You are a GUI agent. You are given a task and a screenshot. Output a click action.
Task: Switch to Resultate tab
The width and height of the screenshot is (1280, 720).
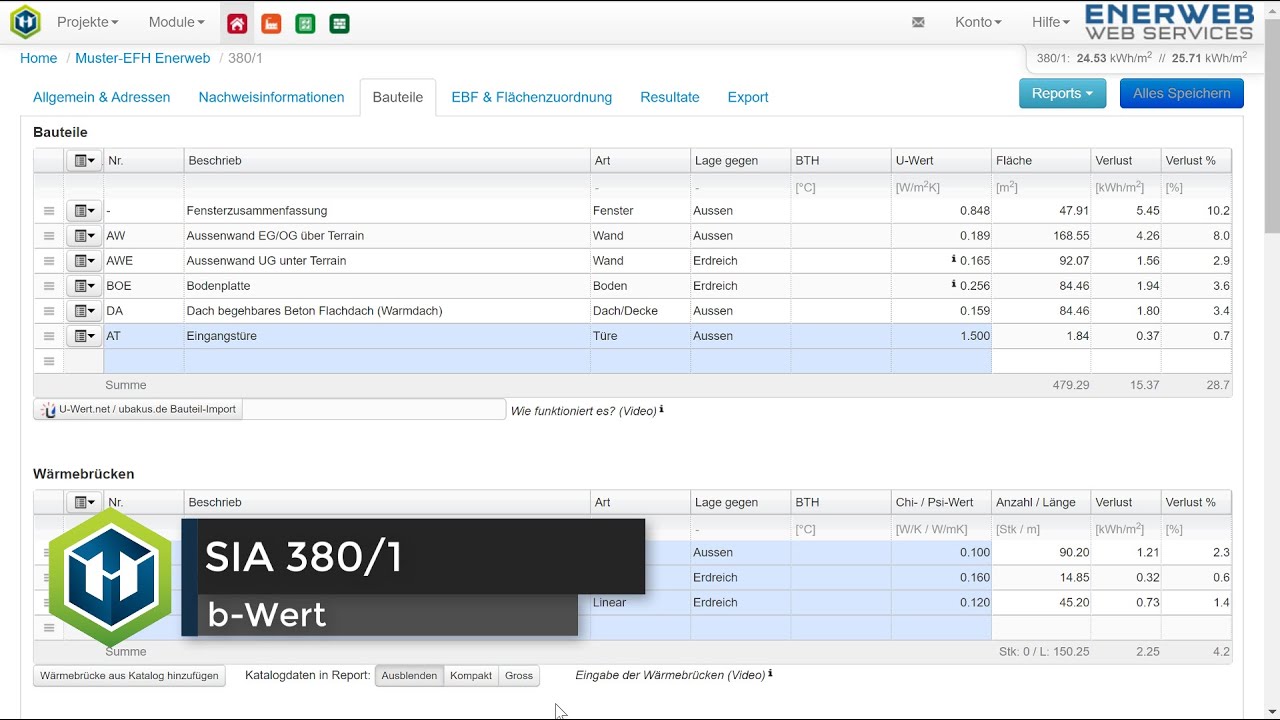tap(670, 97)
